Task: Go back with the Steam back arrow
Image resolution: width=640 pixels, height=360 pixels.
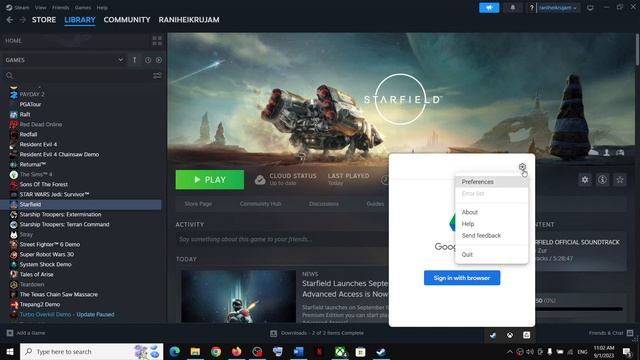Action: pos(10,20)
